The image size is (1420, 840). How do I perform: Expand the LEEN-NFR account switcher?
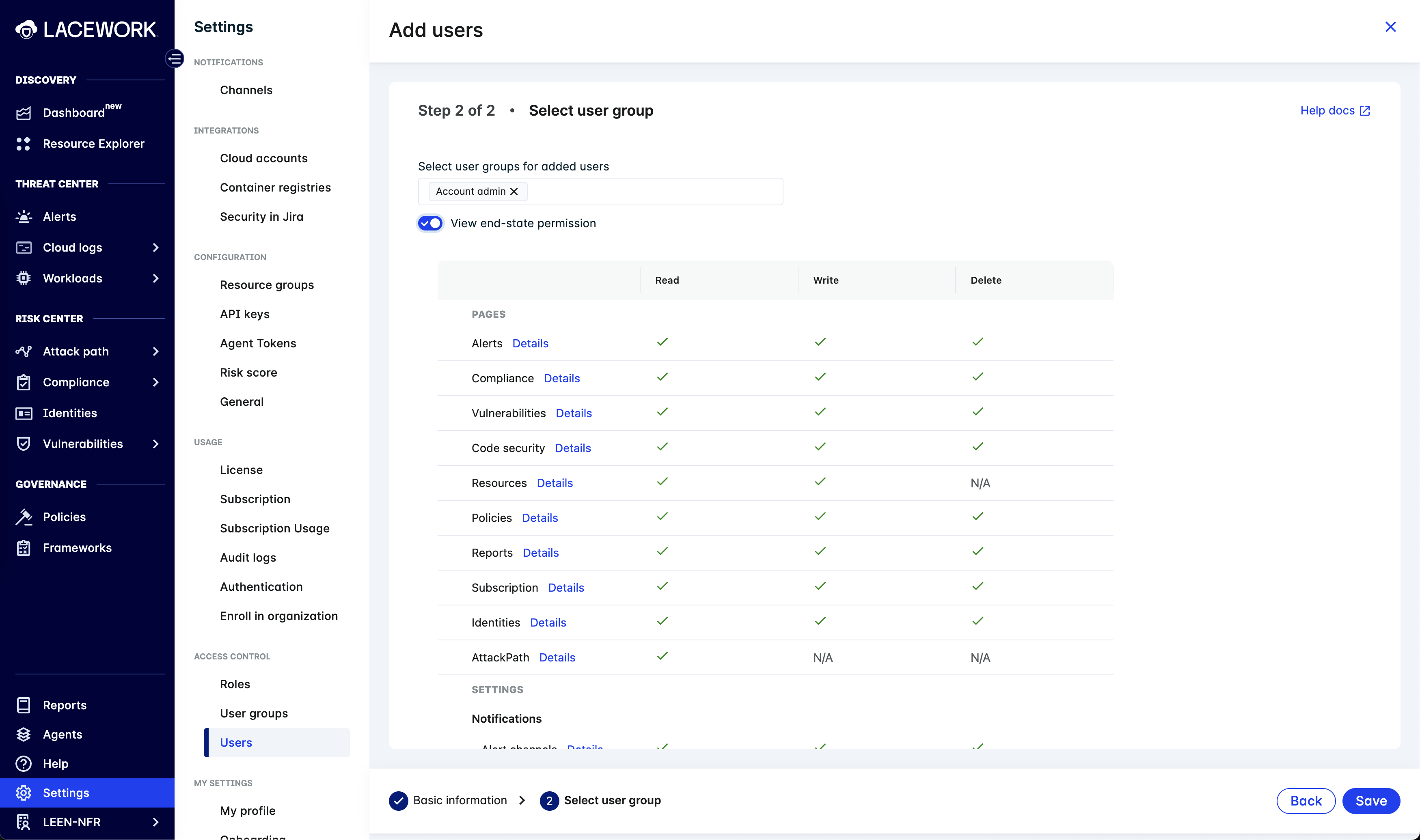[x=155, y=822]
